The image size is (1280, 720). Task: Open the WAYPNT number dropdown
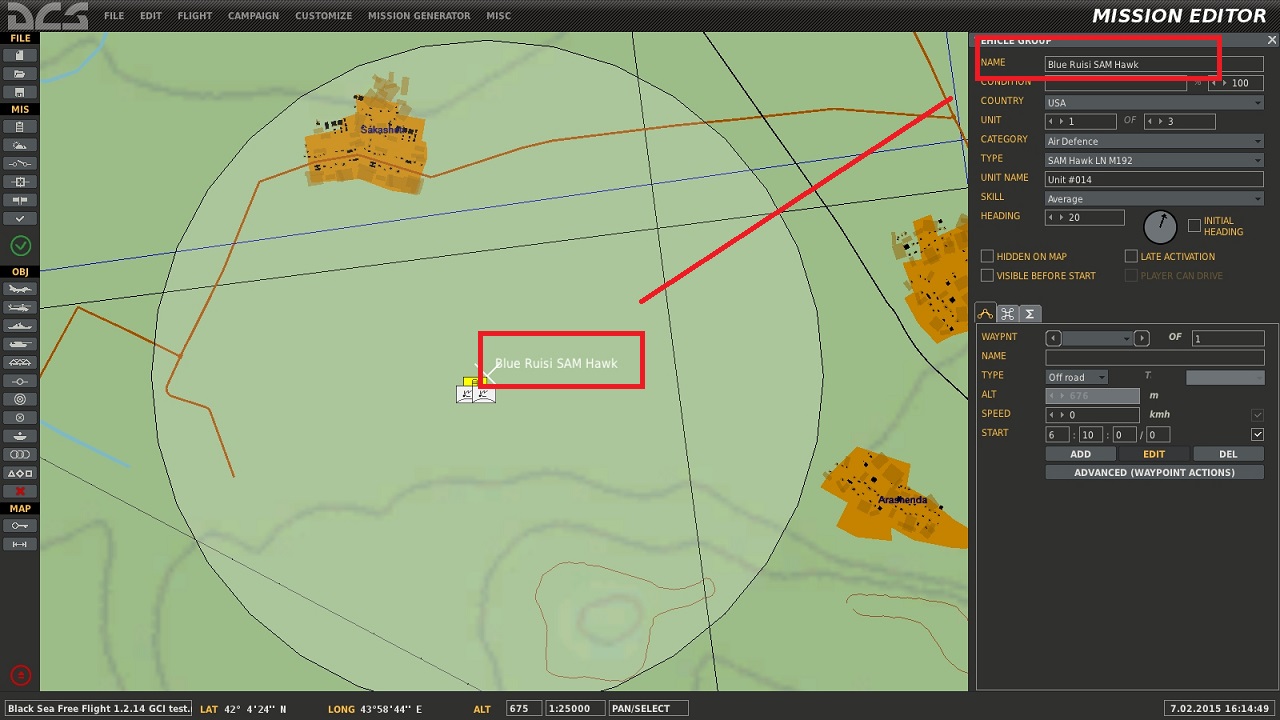point(1097,338)
